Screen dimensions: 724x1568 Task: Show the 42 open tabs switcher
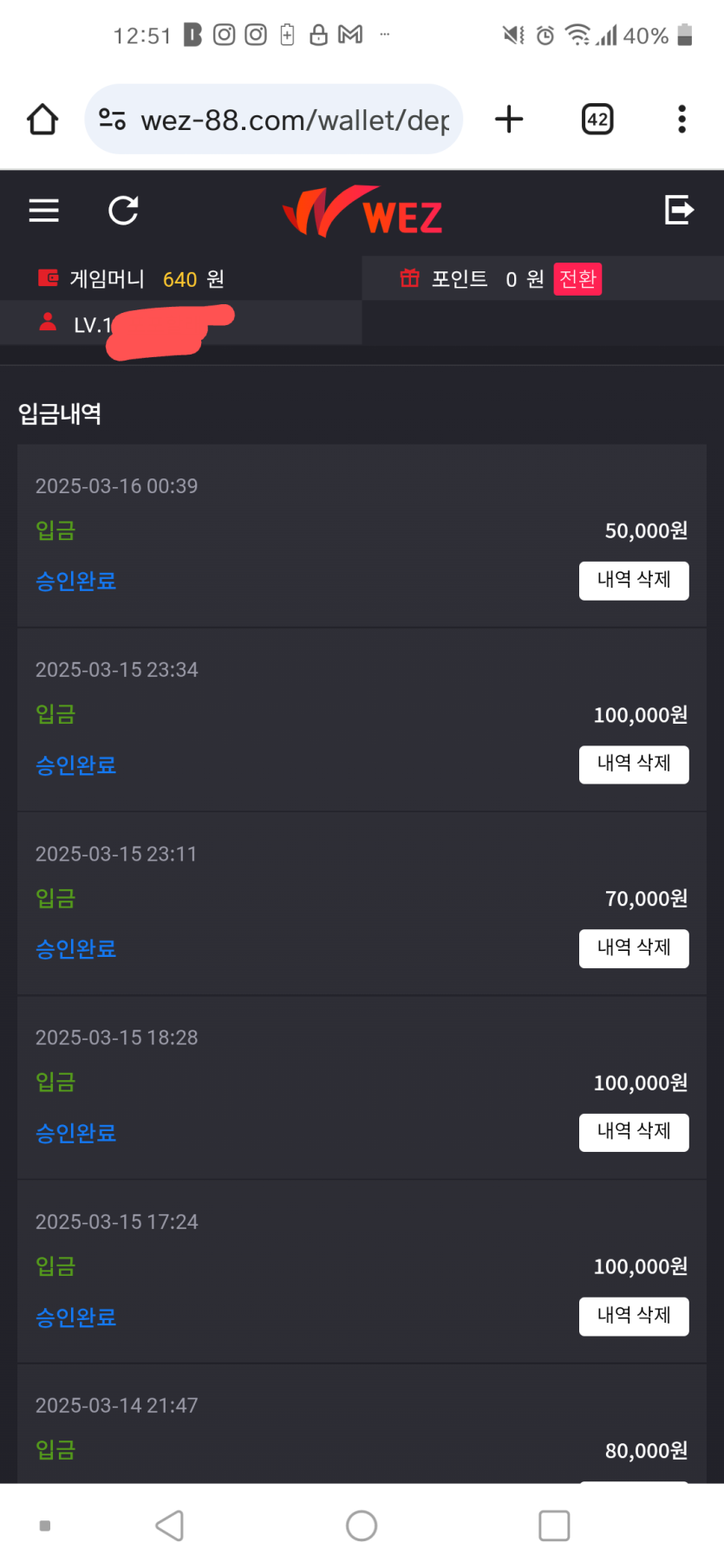pyautogui.click(x=597, y=120)
